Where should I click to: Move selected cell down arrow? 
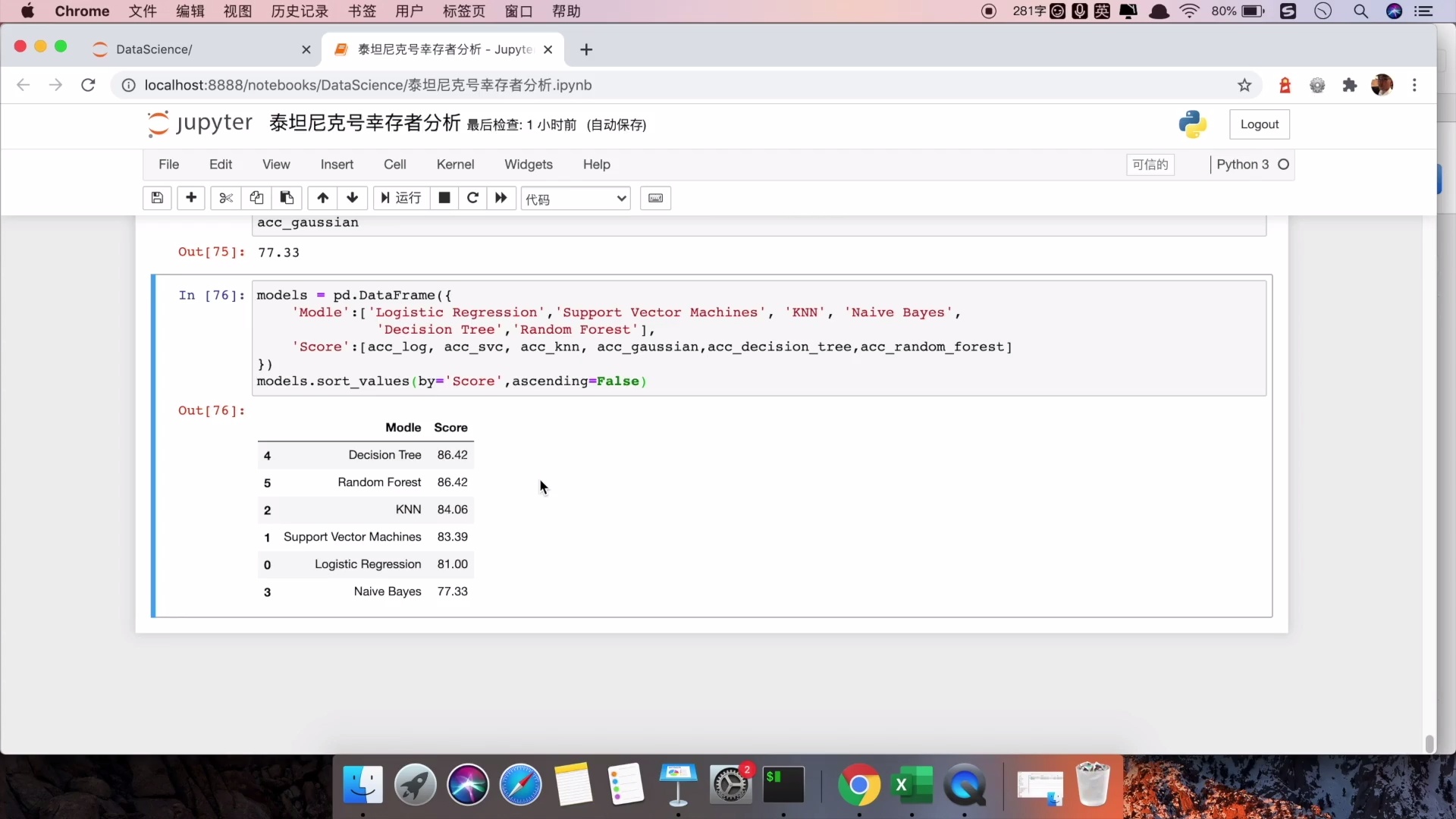coord(352,198)
